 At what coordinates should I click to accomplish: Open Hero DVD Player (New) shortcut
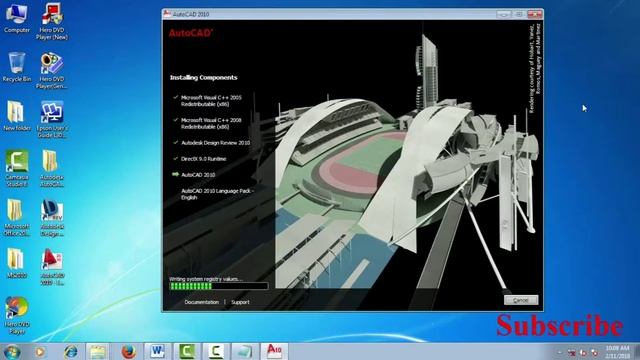(x=52, y=21)
